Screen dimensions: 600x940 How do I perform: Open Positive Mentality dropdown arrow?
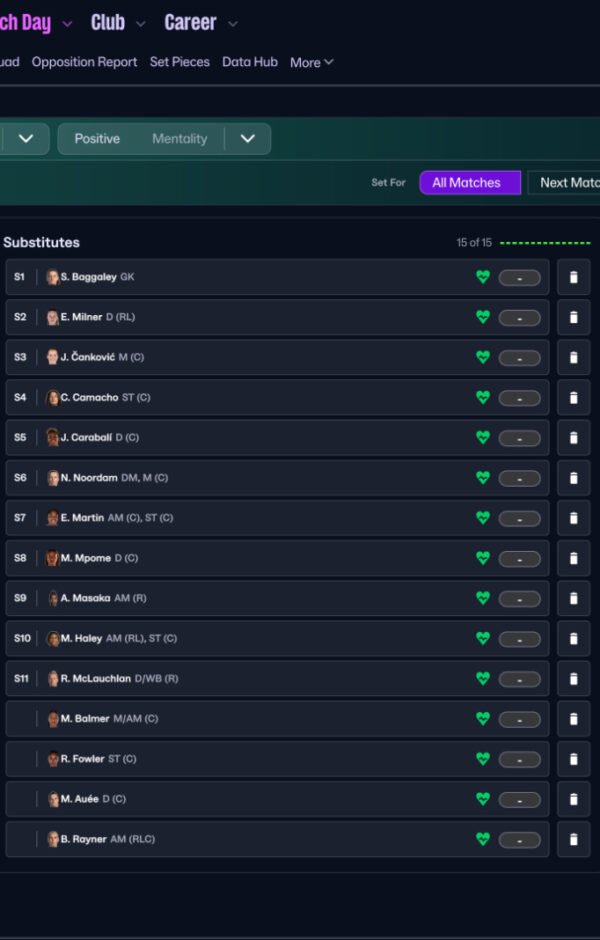[247, 139]
